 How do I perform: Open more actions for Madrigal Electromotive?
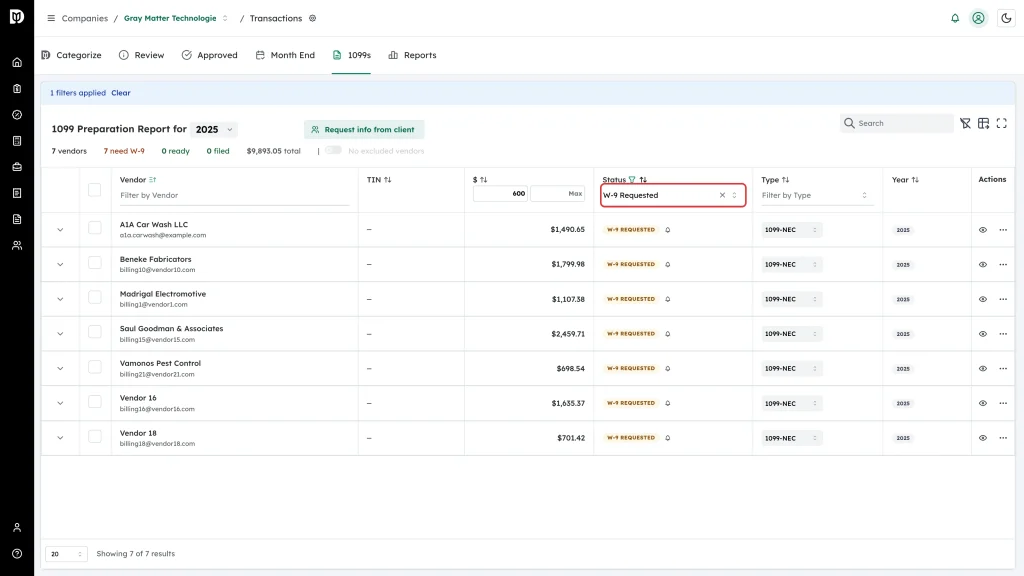[x=1003, y=299]
